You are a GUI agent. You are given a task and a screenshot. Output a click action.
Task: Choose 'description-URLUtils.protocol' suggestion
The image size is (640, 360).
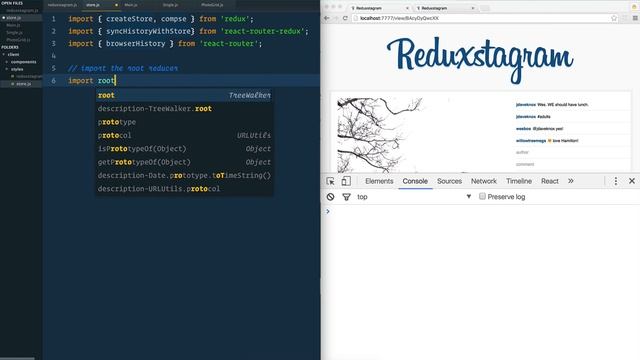tap(184, 189)
